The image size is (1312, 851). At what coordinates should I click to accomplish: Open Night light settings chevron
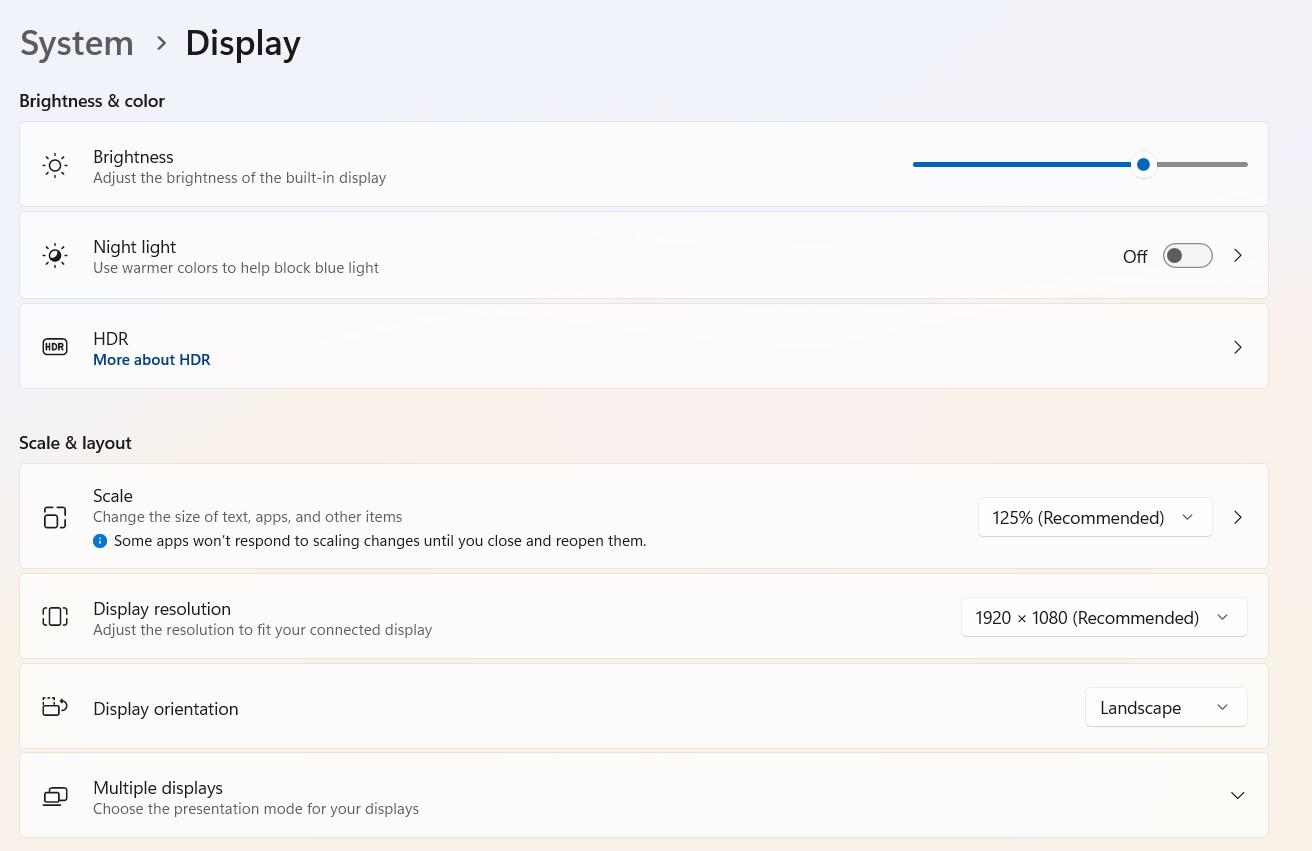coord(1238,256)
